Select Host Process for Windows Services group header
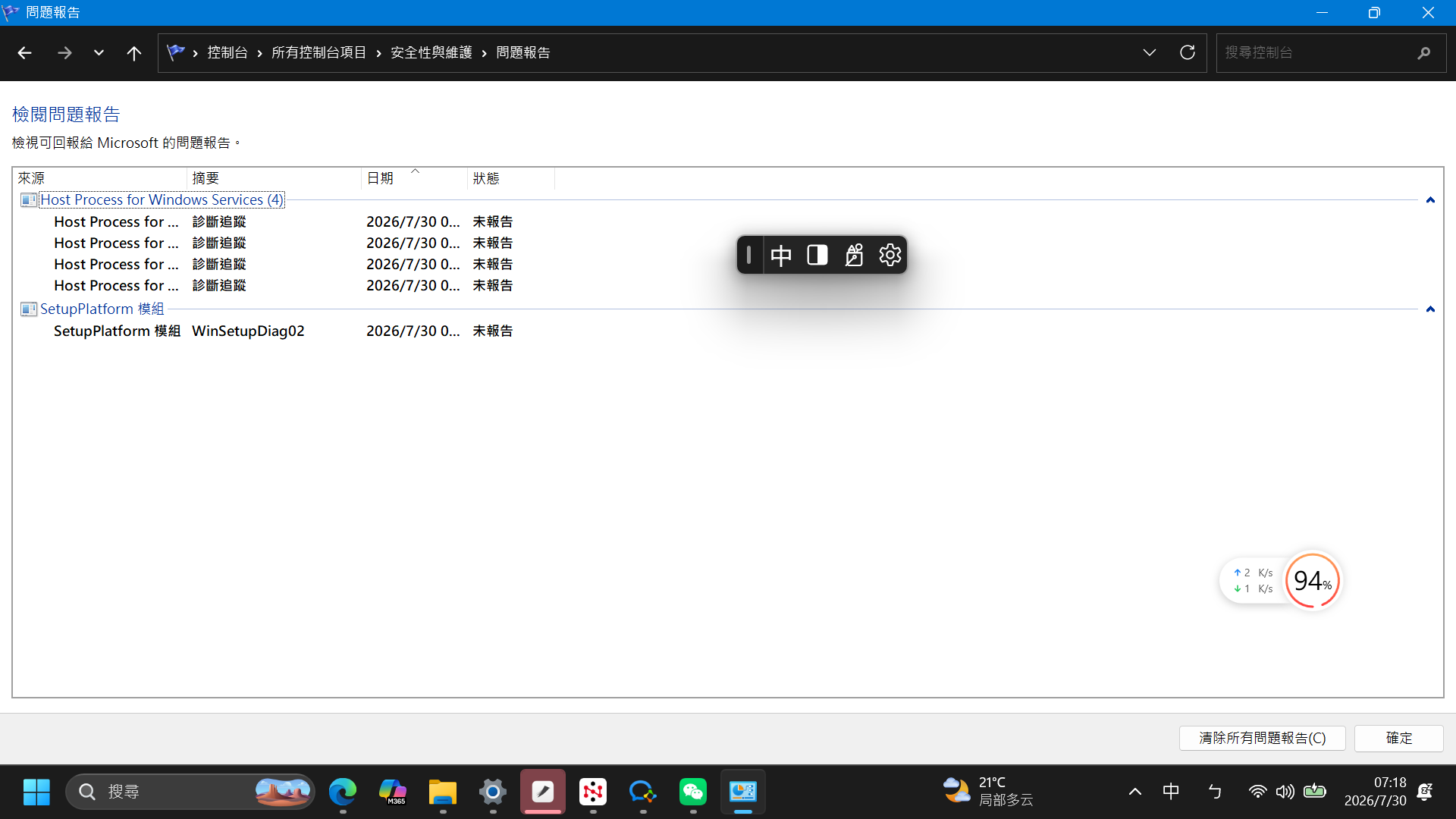 pyautogui.click(x=162, y=200)
